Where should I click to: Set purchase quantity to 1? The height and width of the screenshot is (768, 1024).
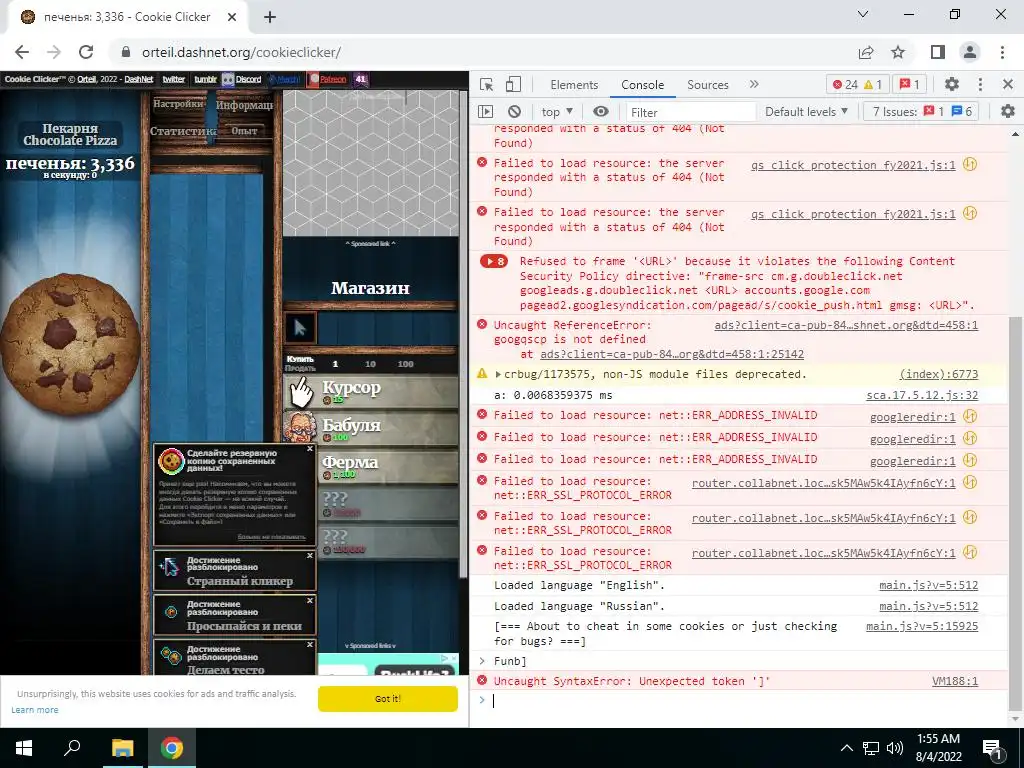coord(335,364)
